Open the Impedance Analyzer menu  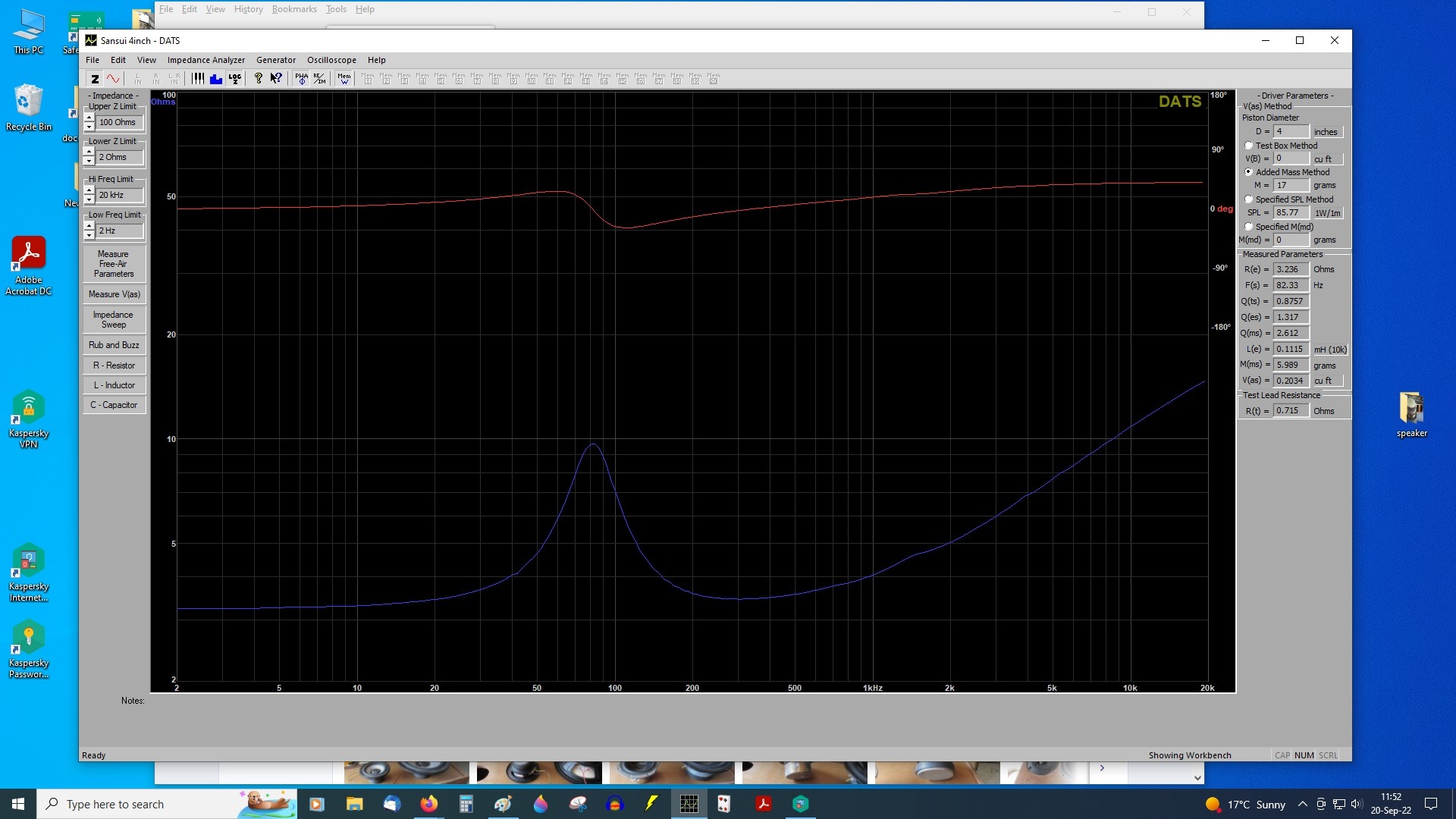(206, 60)
